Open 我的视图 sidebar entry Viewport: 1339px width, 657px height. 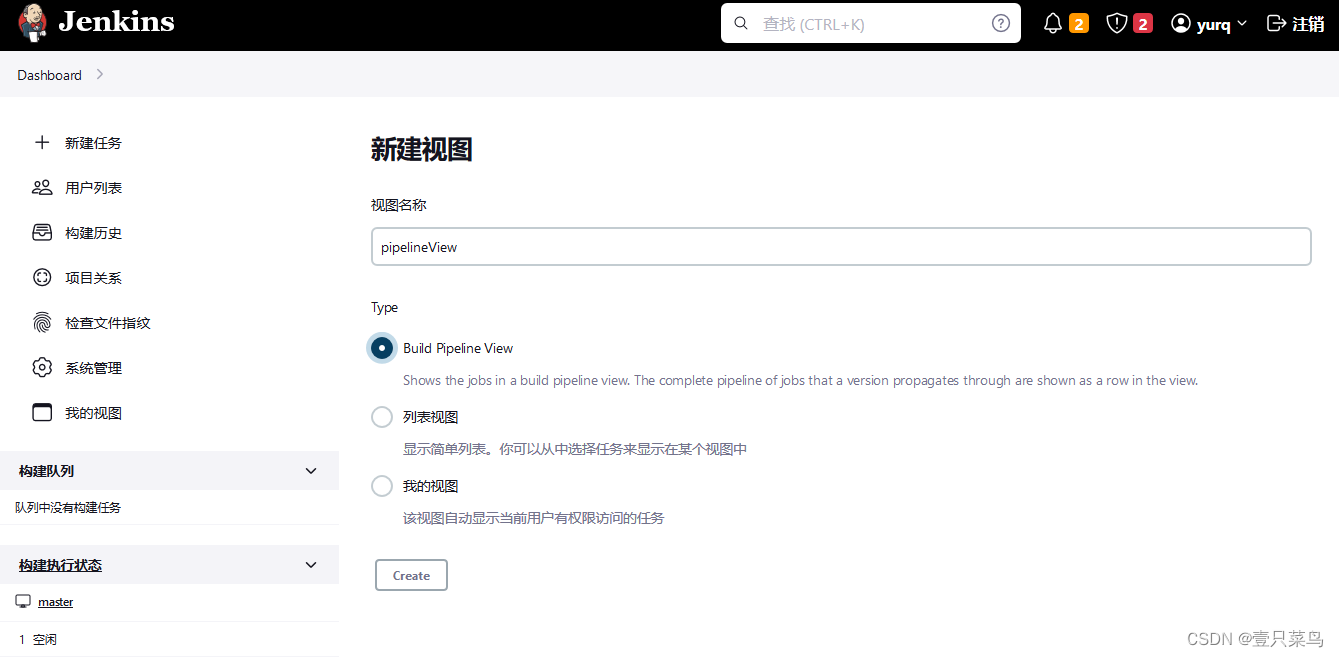point(94,413)
